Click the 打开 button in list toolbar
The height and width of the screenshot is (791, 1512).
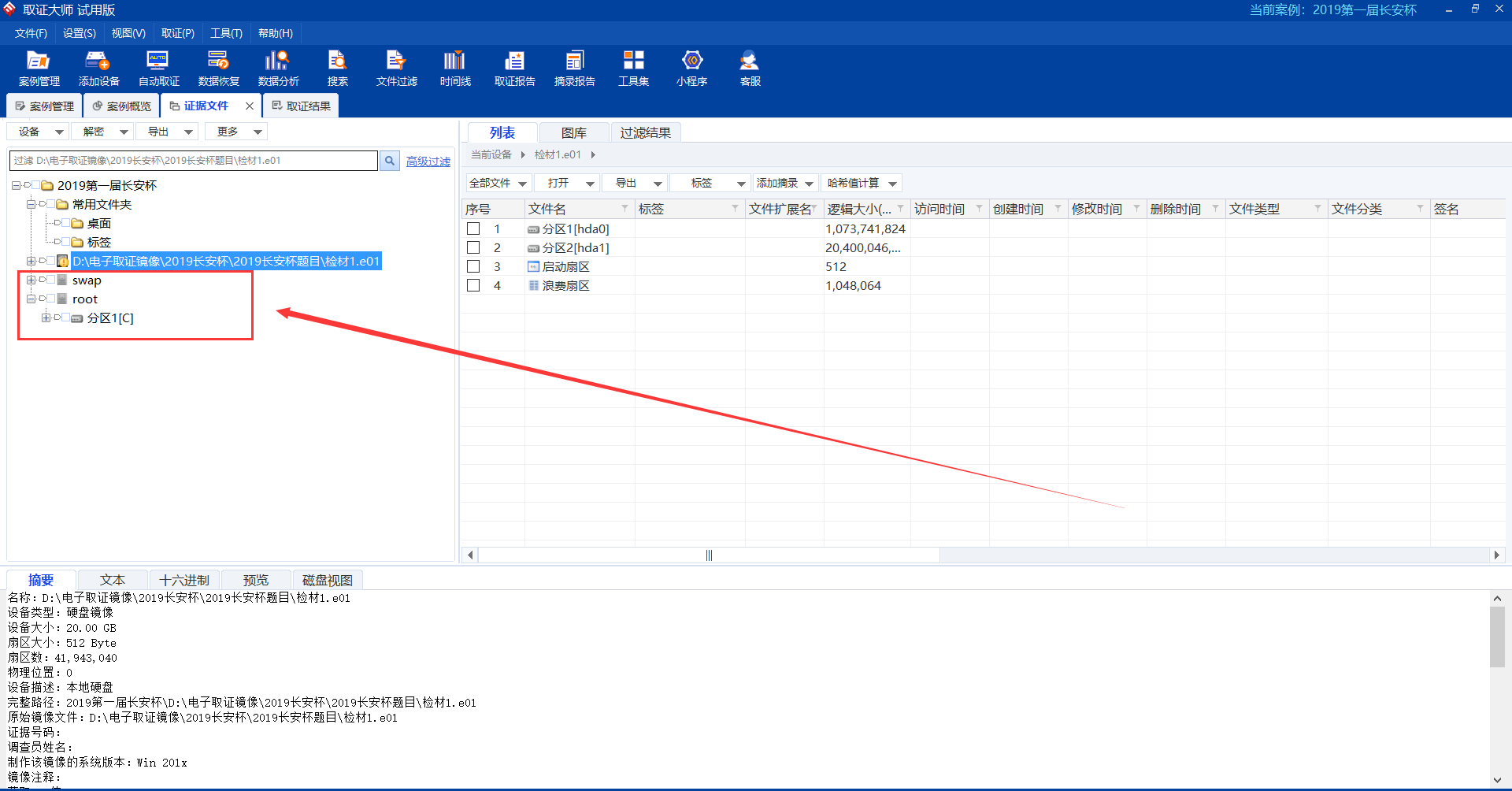pyautogui.click(x=567, y=183)
